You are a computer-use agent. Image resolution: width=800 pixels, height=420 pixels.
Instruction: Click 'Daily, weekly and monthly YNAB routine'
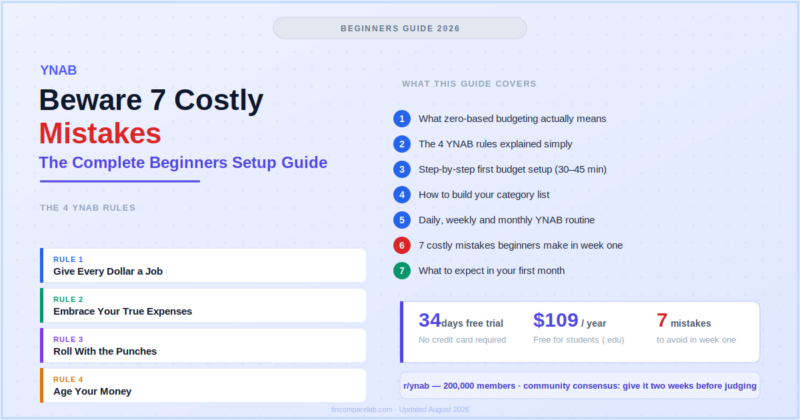click(x=507, y=220)
